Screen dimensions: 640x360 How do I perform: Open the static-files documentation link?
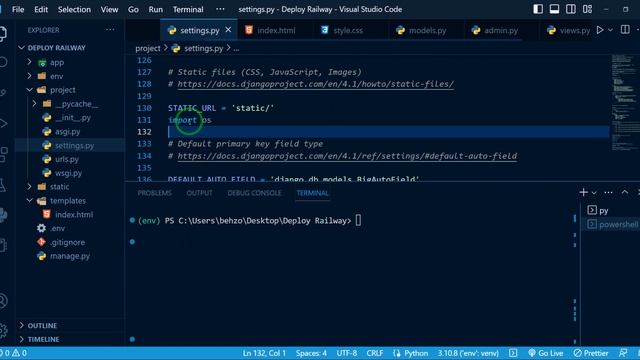tap(316, 84)
